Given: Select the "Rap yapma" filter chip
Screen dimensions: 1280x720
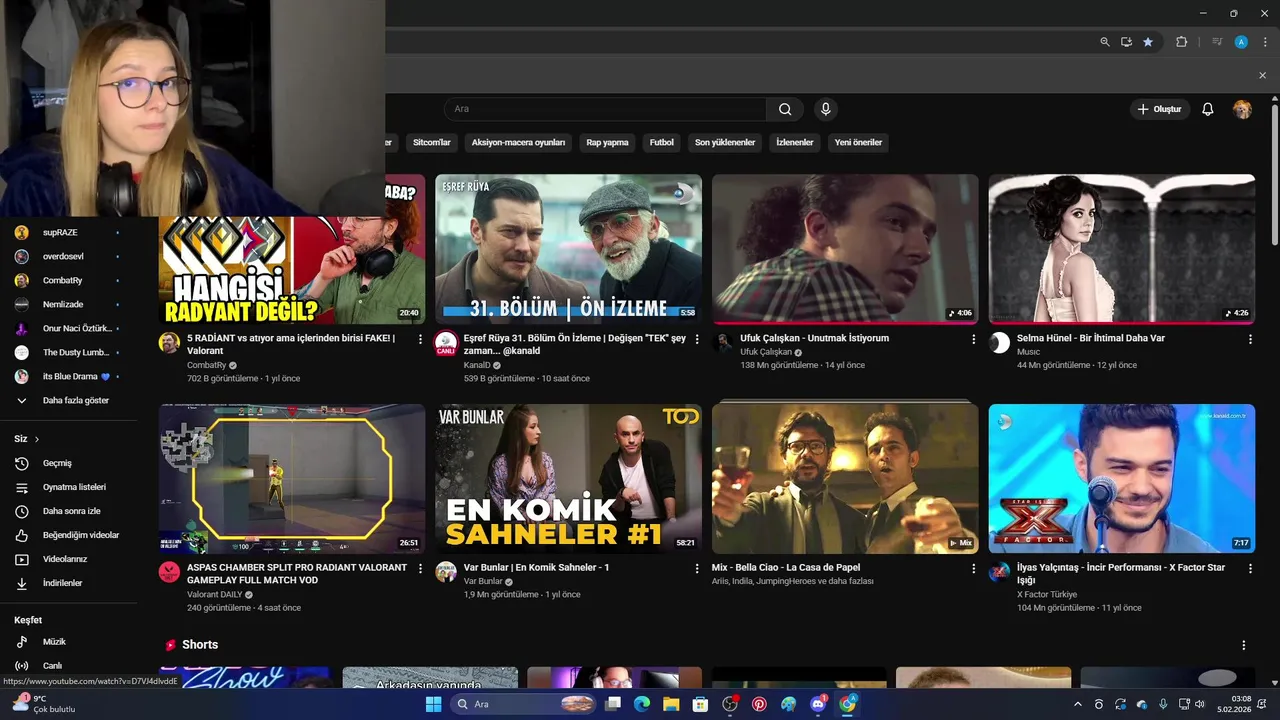Looking at the screenshot, I should [607, 142].
